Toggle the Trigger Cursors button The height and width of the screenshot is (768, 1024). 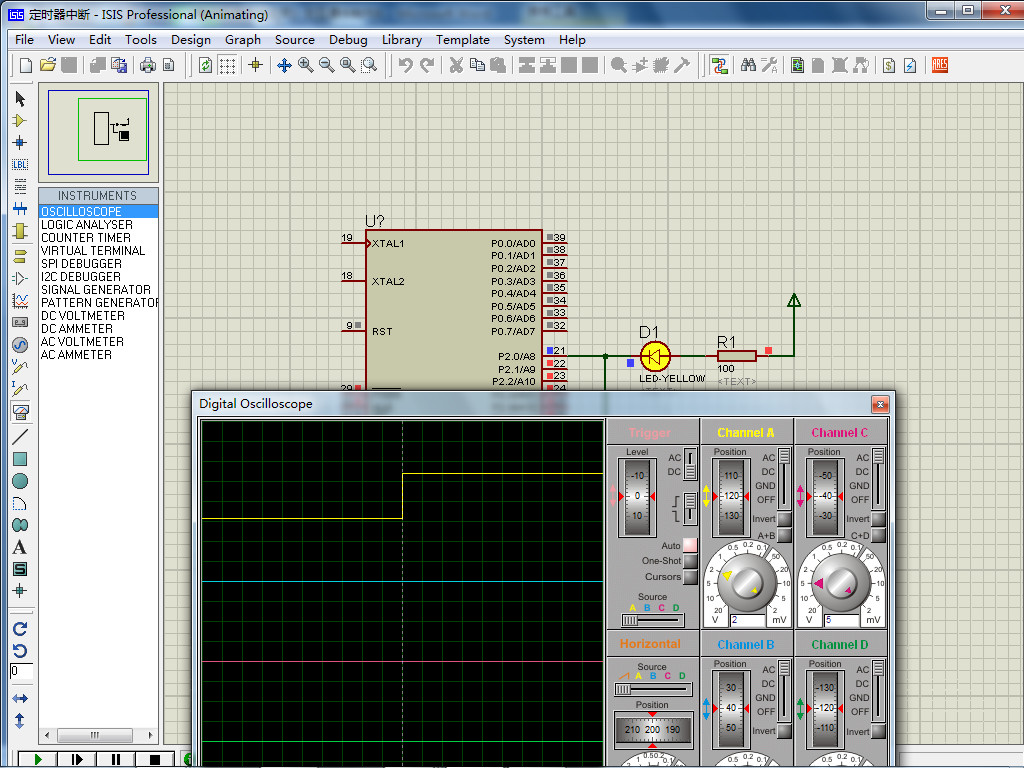point(690,577)
